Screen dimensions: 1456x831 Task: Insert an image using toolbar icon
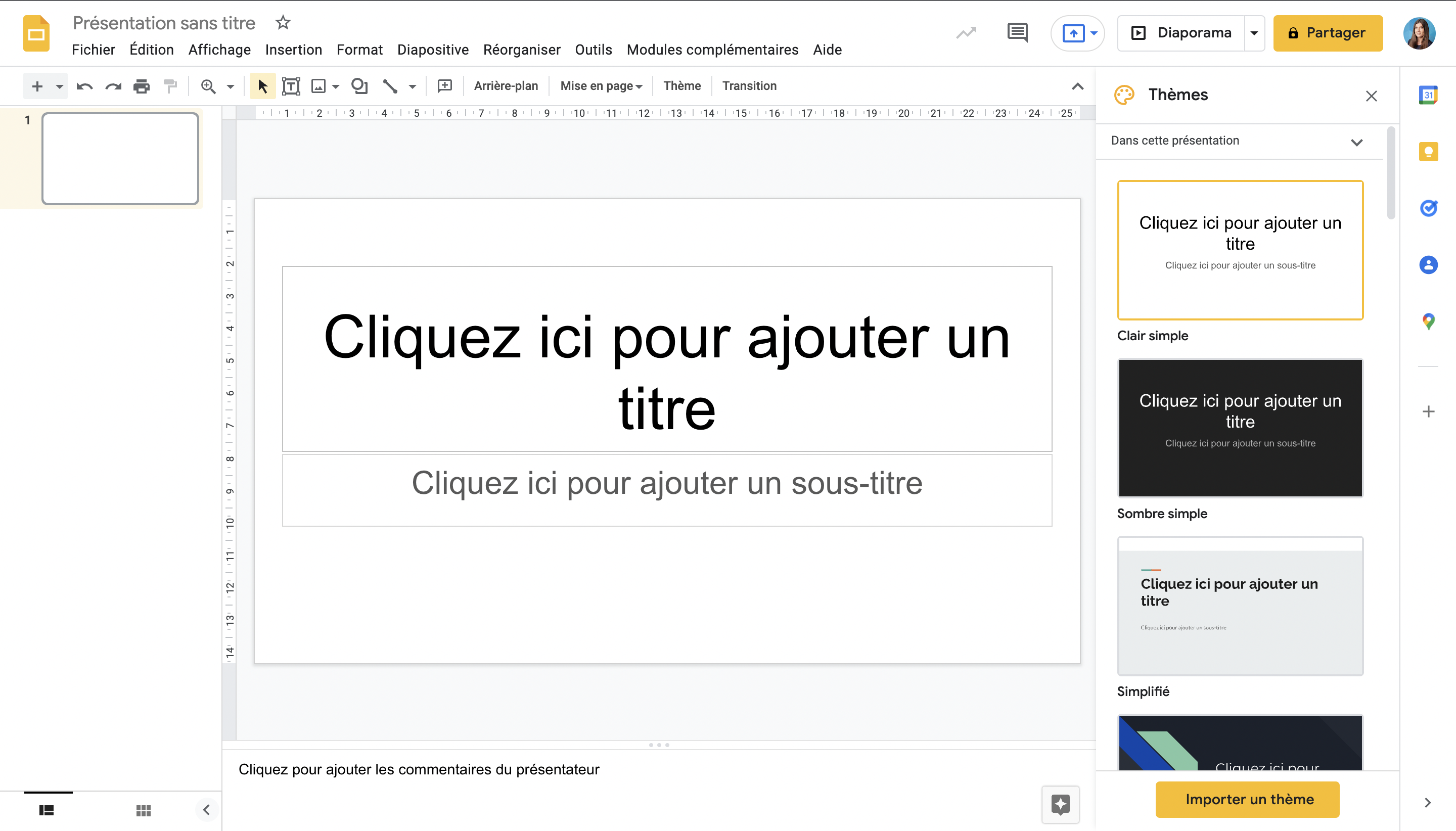(x=318, y=86)
